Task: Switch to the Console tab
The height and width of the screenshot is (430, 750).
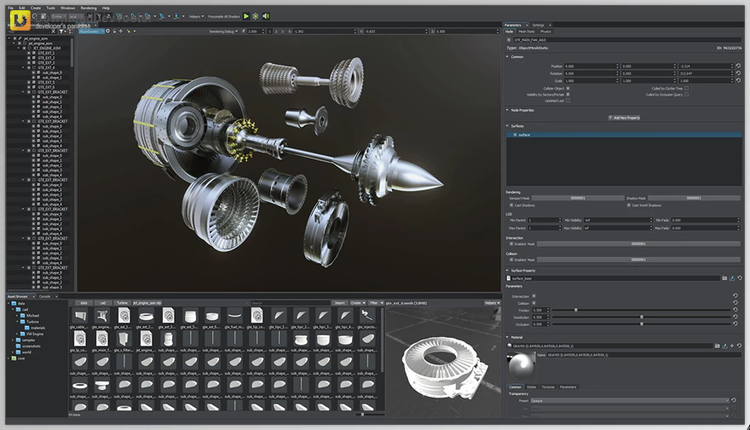Action: point(44,297)
